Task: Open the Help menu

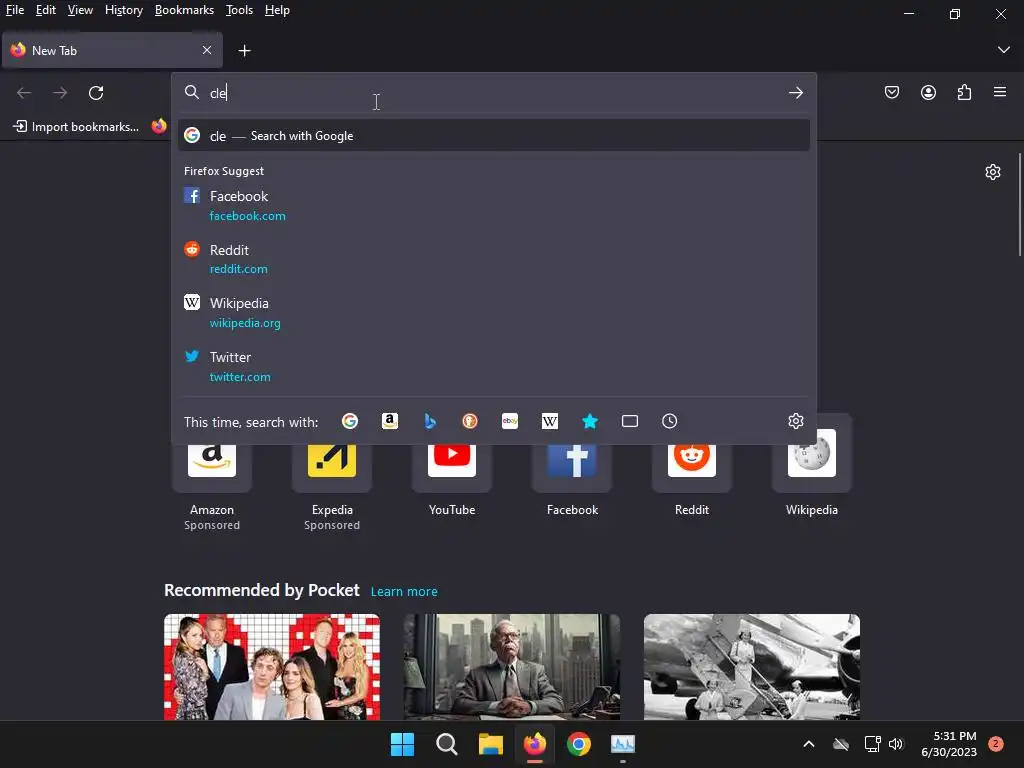Action: pos(277,10)
